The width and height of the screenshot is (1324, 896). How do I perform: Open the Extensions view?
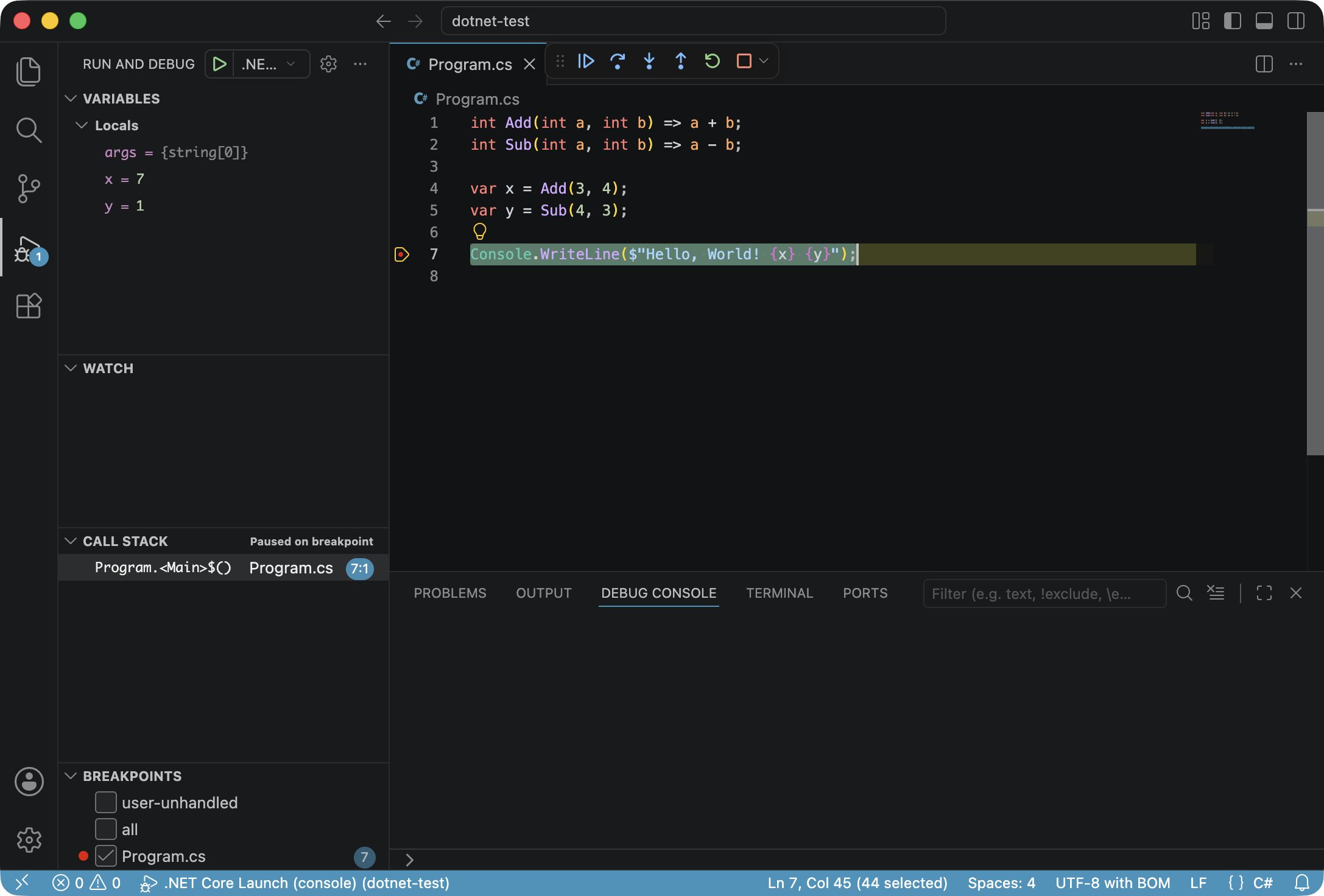click(x=29, y=306)
